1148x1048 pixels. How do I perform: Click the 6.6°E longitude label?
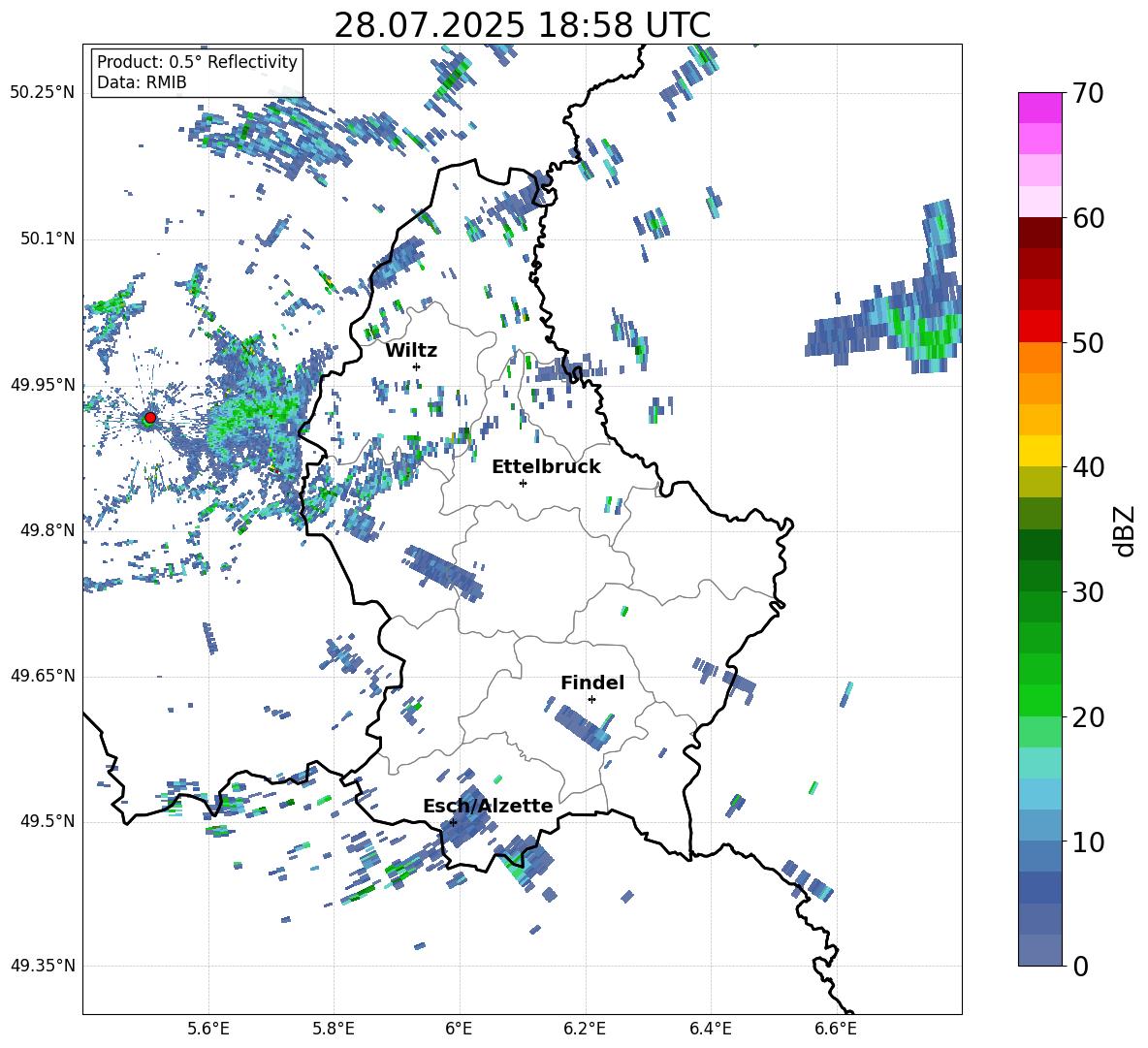[x=836, y=1029]
